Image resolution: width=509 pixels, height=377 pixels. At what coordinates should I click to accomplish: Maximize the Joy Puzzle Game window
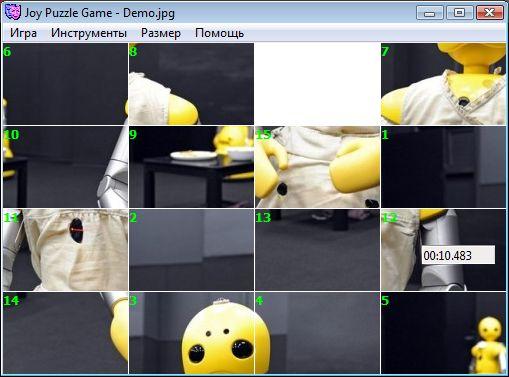click(459, 13)
